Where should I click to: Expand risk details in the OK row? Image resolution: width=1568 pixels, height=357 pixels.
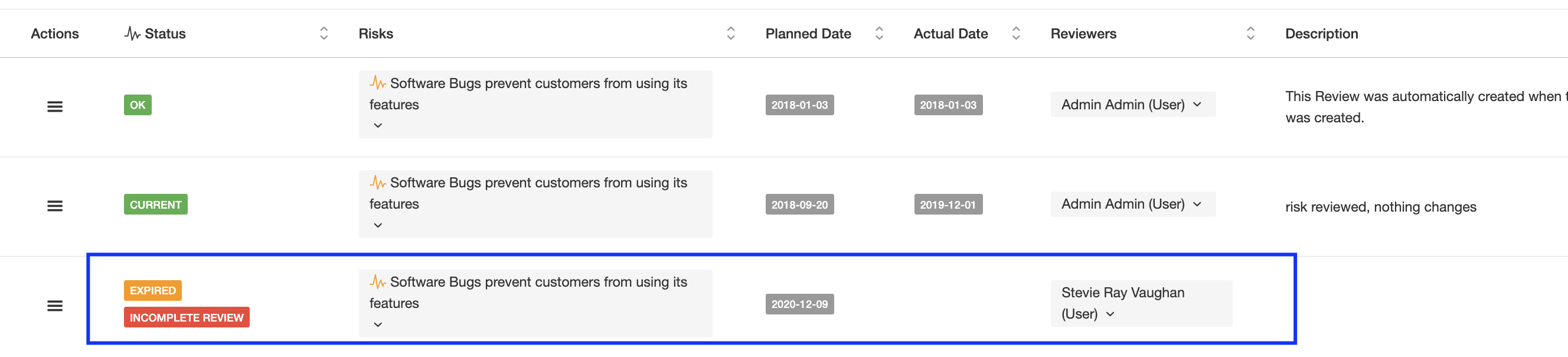(378, 125)
